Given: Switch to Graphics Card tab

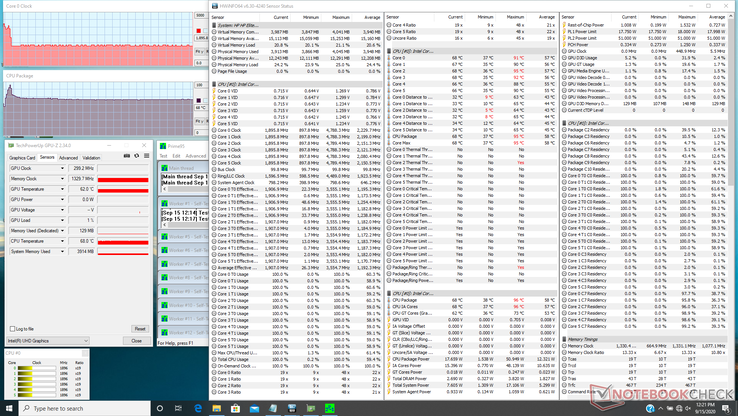Looking at the screenshot, I should pos(22,158).
